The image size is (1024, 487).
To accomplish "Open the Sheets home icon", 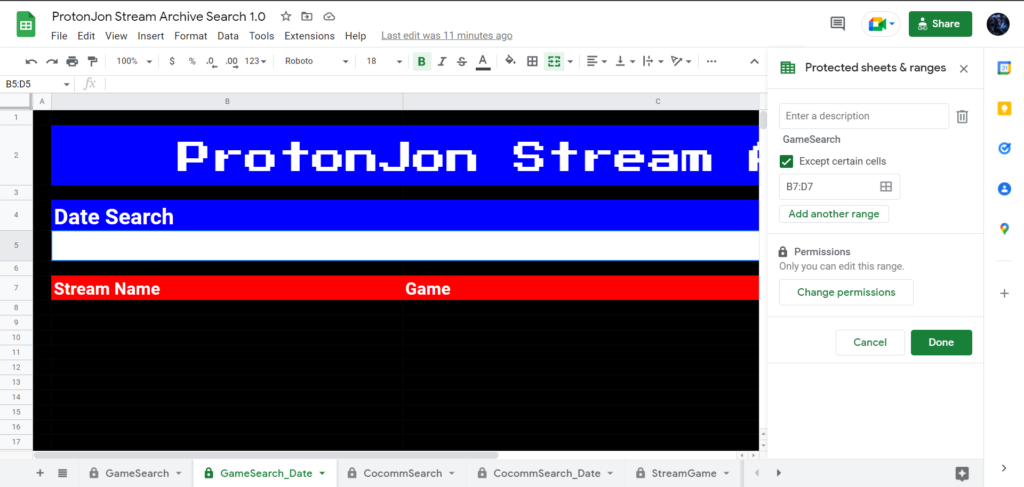I will pos(25,25).
